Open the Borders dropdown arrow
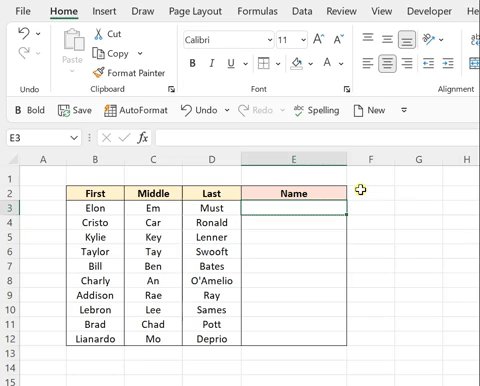This screenshot has width=480, height=386. tap(278, 63)
